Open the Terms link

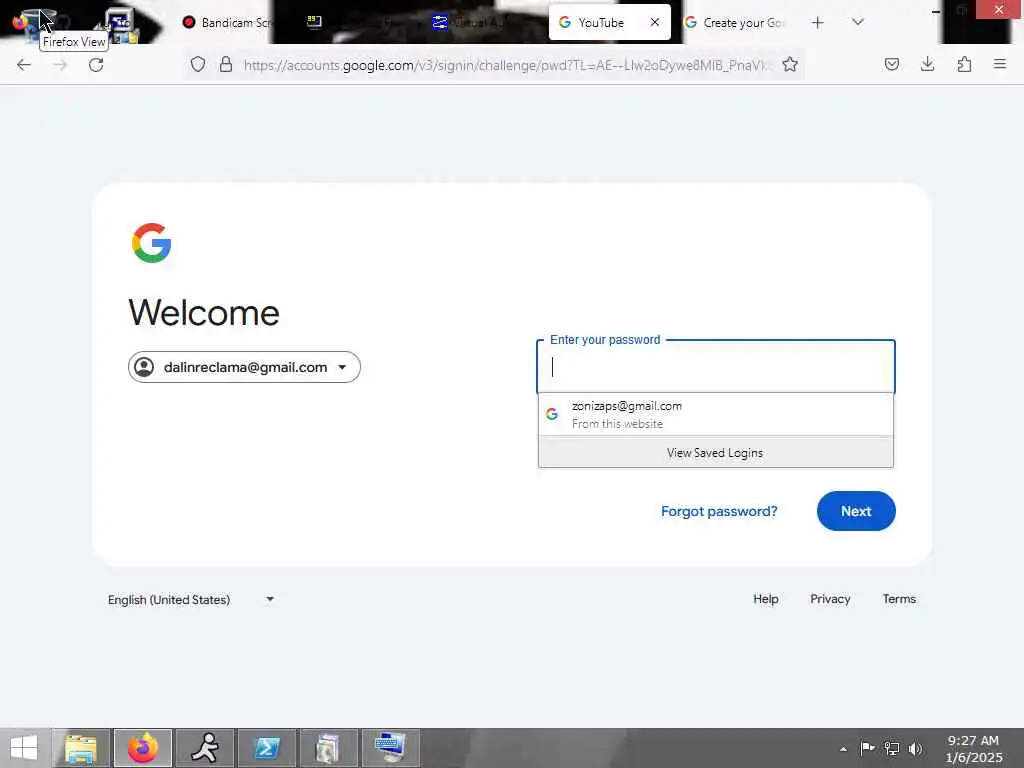point(899,599)
